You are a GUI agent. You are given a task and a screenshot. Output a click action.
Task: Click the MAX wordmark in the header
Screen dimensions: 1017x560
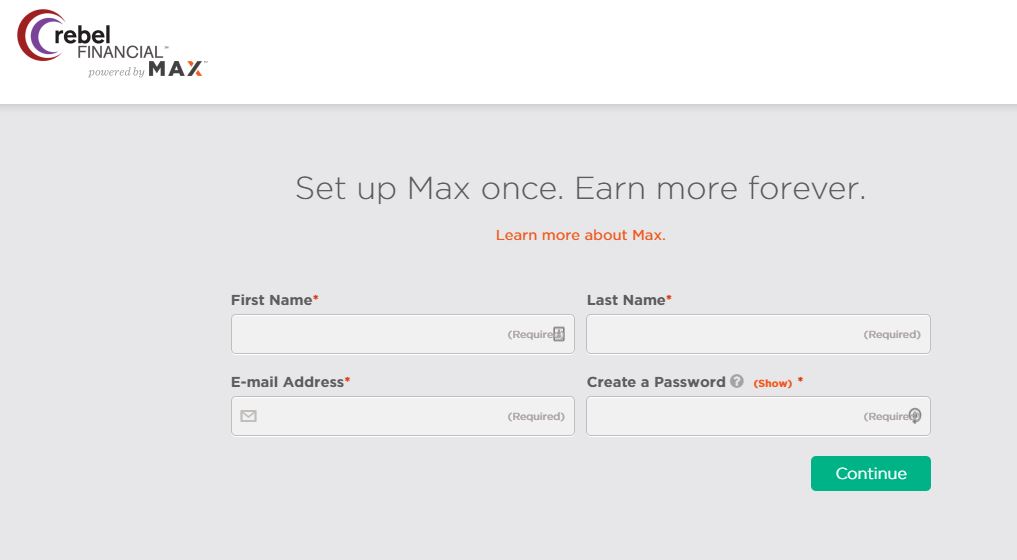coord(176,69)
